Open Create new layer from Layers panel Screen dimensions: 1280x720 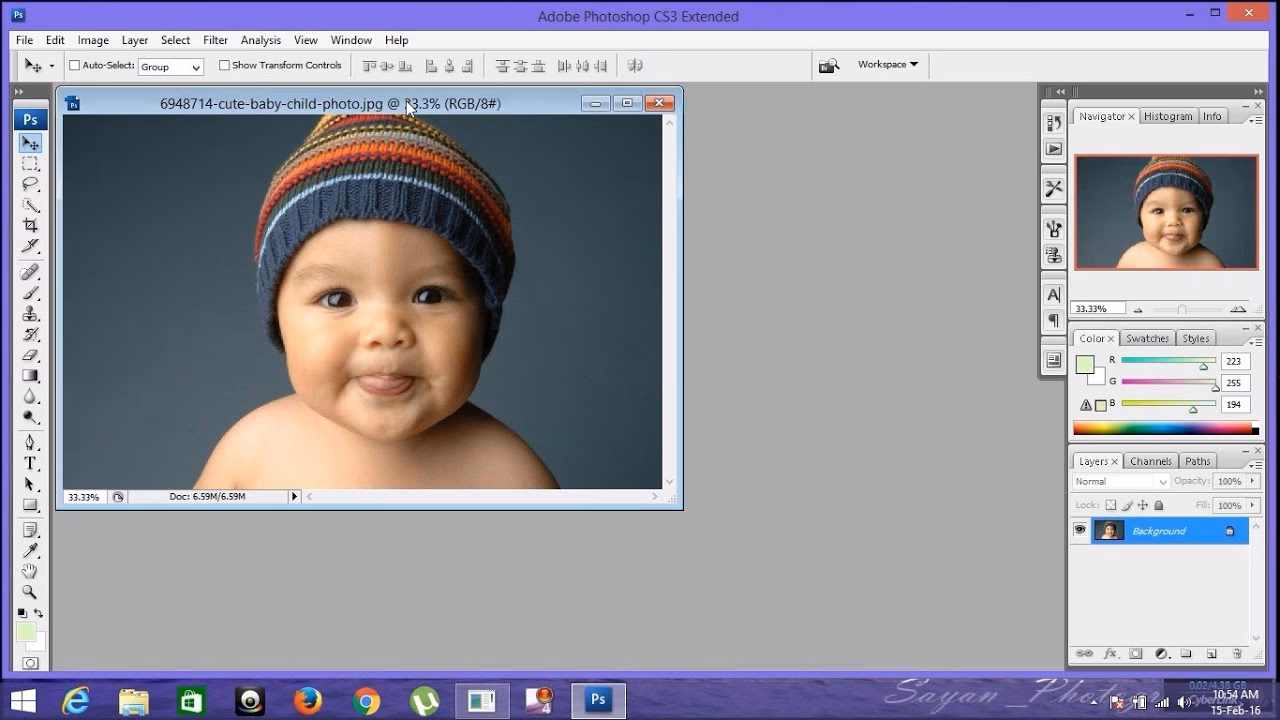pos(1211,653)
